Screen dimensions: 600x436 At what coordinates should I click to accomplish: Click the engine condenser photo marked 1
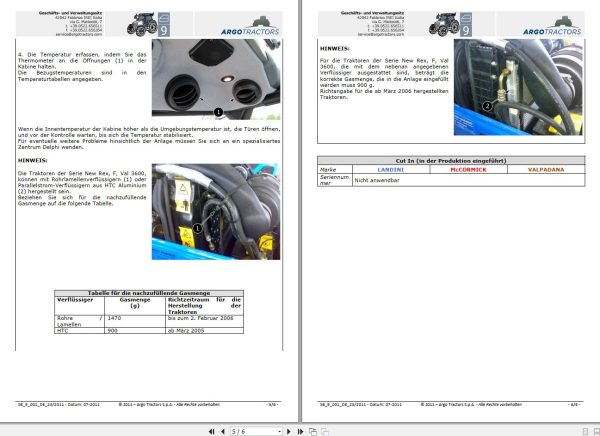216,212
